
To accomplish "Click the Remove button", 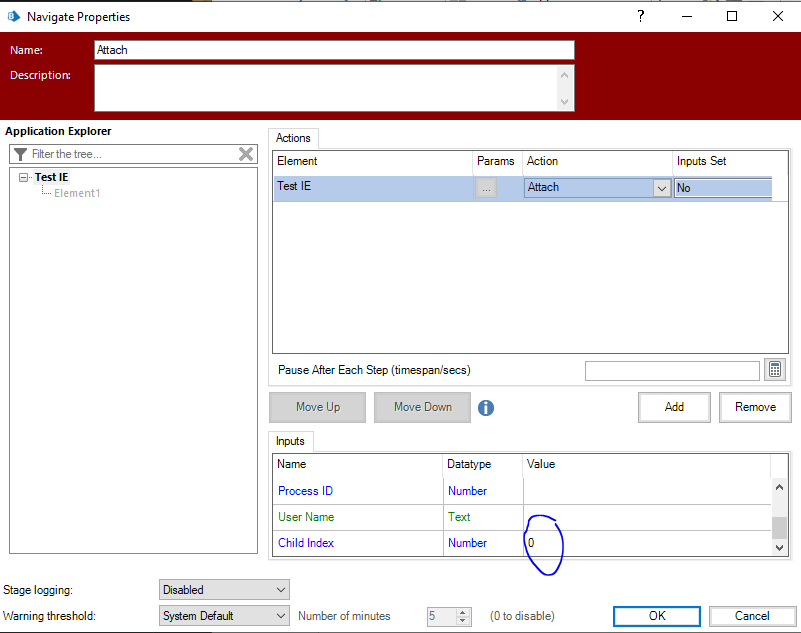I will pyautogui.click(x=755, y=407).
